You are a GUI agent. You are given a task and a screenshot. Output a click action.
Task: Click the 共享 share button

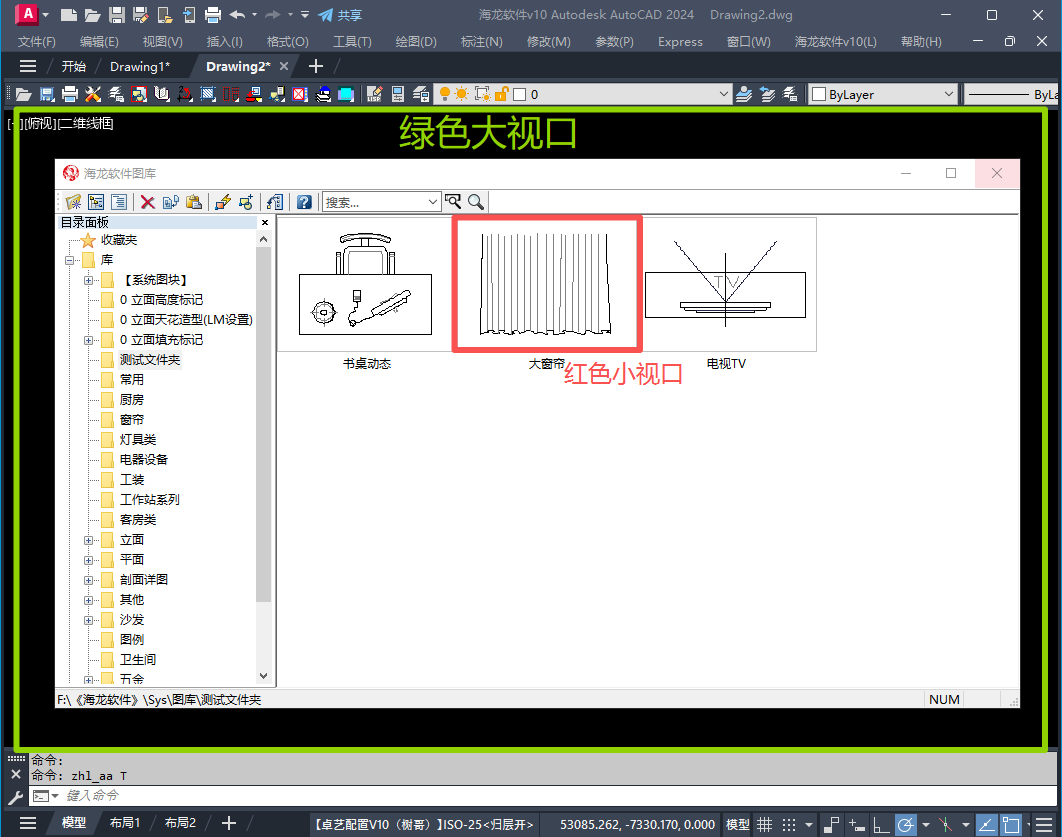(x=340, y=15)
